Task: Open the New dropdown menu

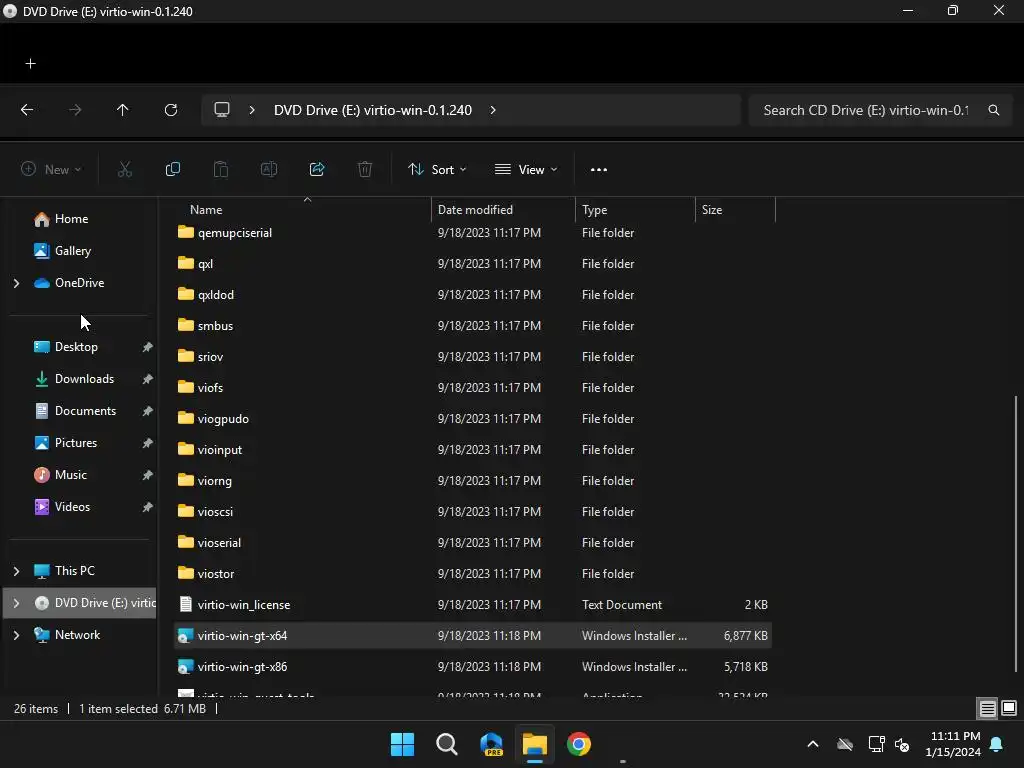Action: click(x=51, y=169)
